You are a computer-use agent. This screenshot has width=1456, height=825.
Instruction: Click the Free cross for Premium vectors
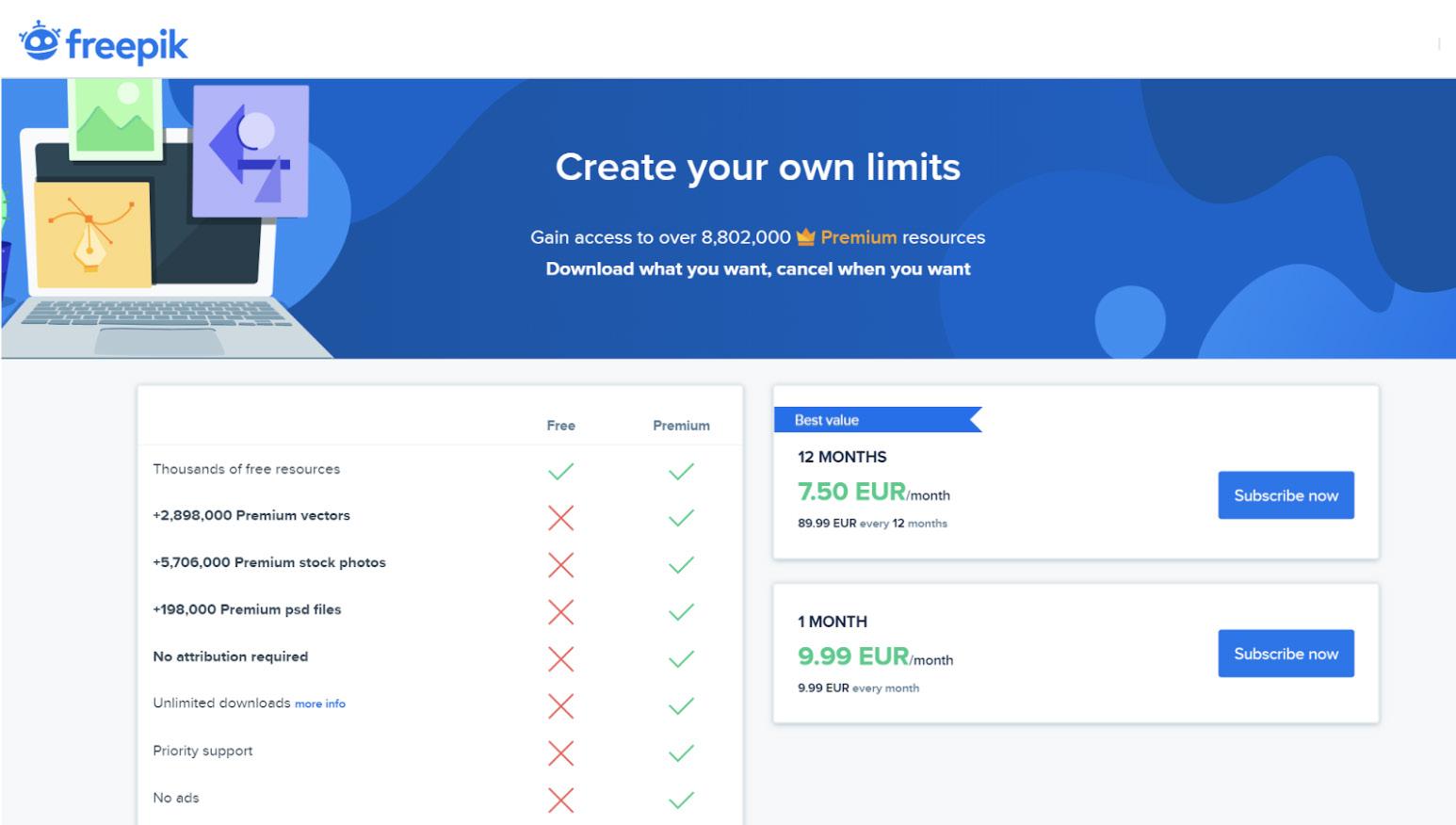pyautogui.click(x=561, y=517)
